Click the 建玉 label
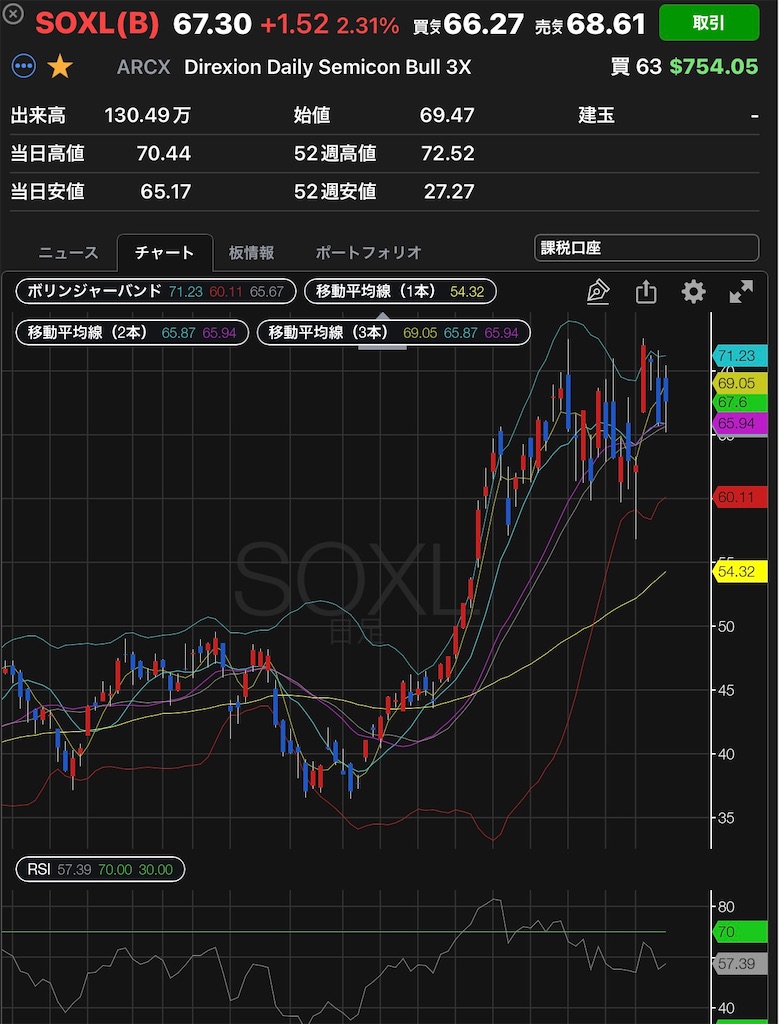Image resolution: width=779 pixels, height=1024 pixels. pos(596,116)
